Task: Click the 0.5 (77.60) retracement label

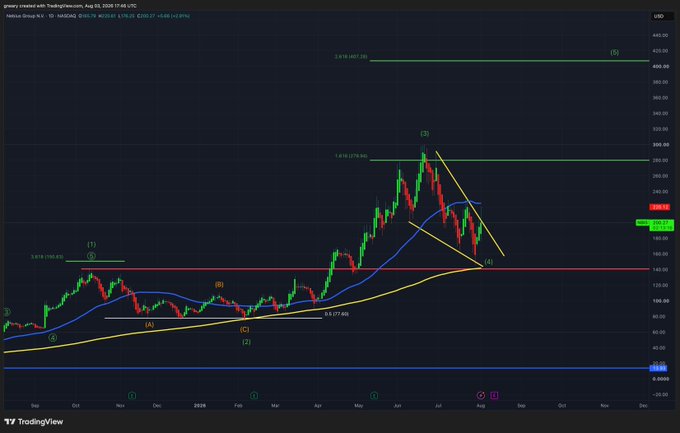Action: point(337,314)
